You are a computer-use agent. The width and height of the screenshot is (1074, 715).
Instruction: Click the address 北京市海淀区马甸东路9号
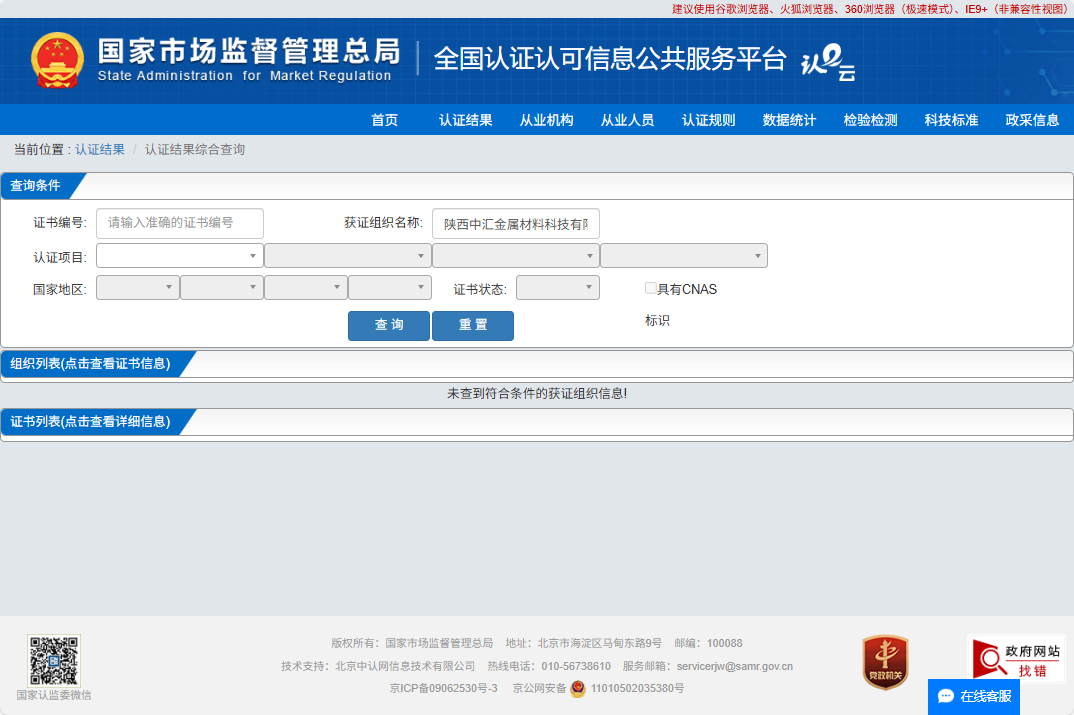click(600, 643)
